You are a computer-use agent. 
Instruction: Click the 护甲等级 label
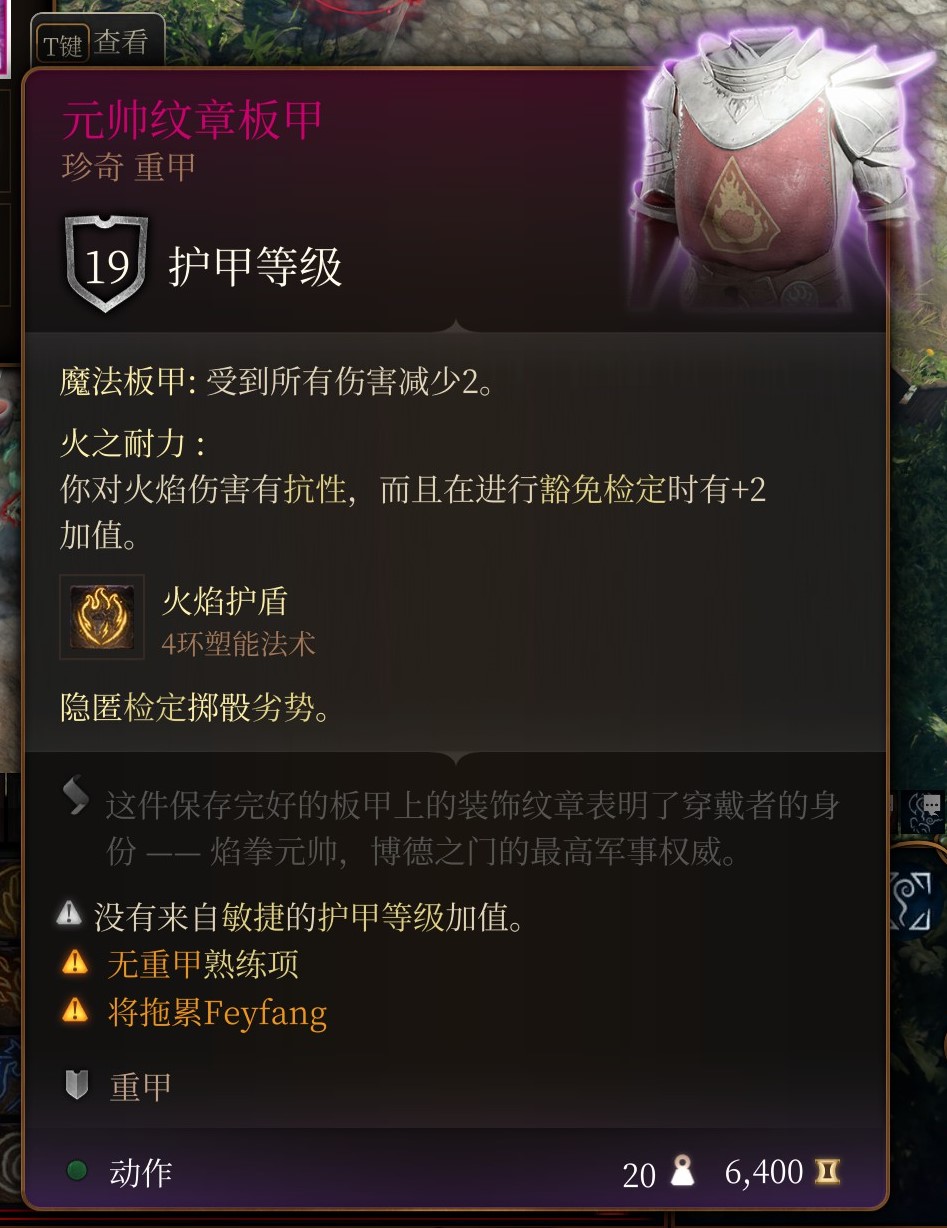coord(256,267)
